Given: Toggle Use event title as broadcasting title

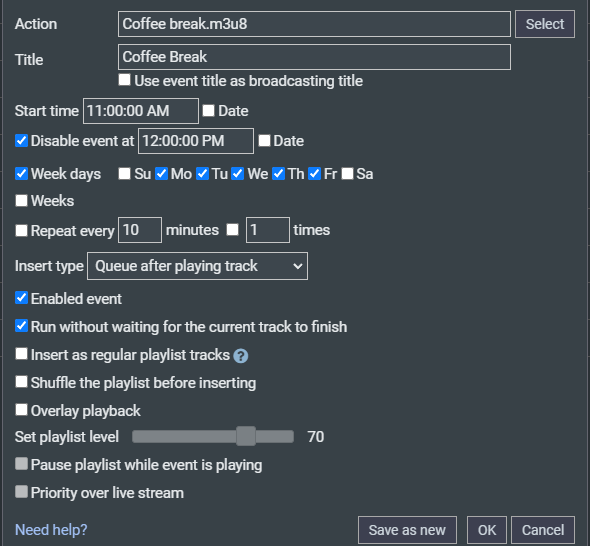Looking at the screenshot, I should tap(125, 80).
